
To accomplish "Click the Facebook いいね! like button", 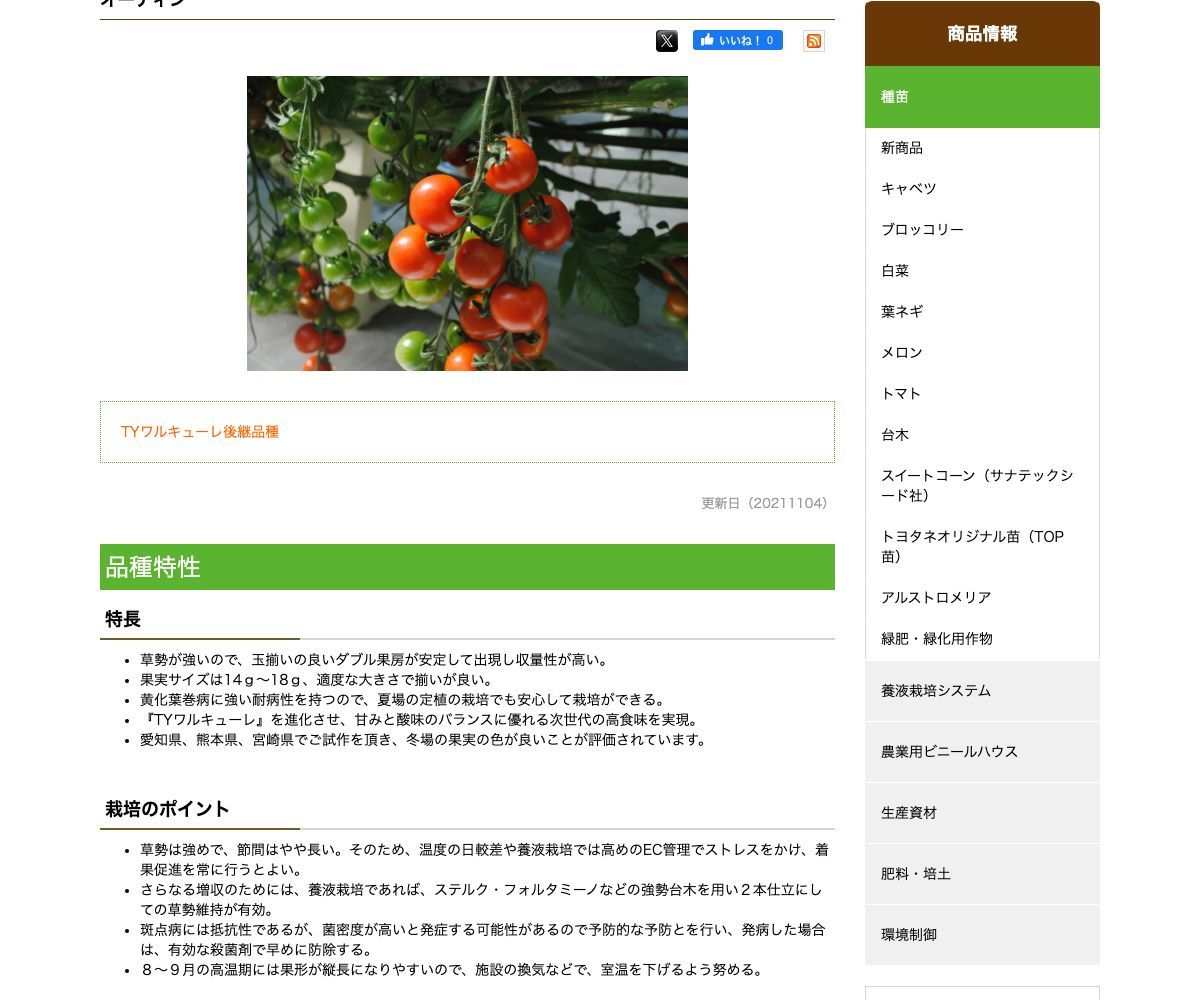I will tap(737, 41).
